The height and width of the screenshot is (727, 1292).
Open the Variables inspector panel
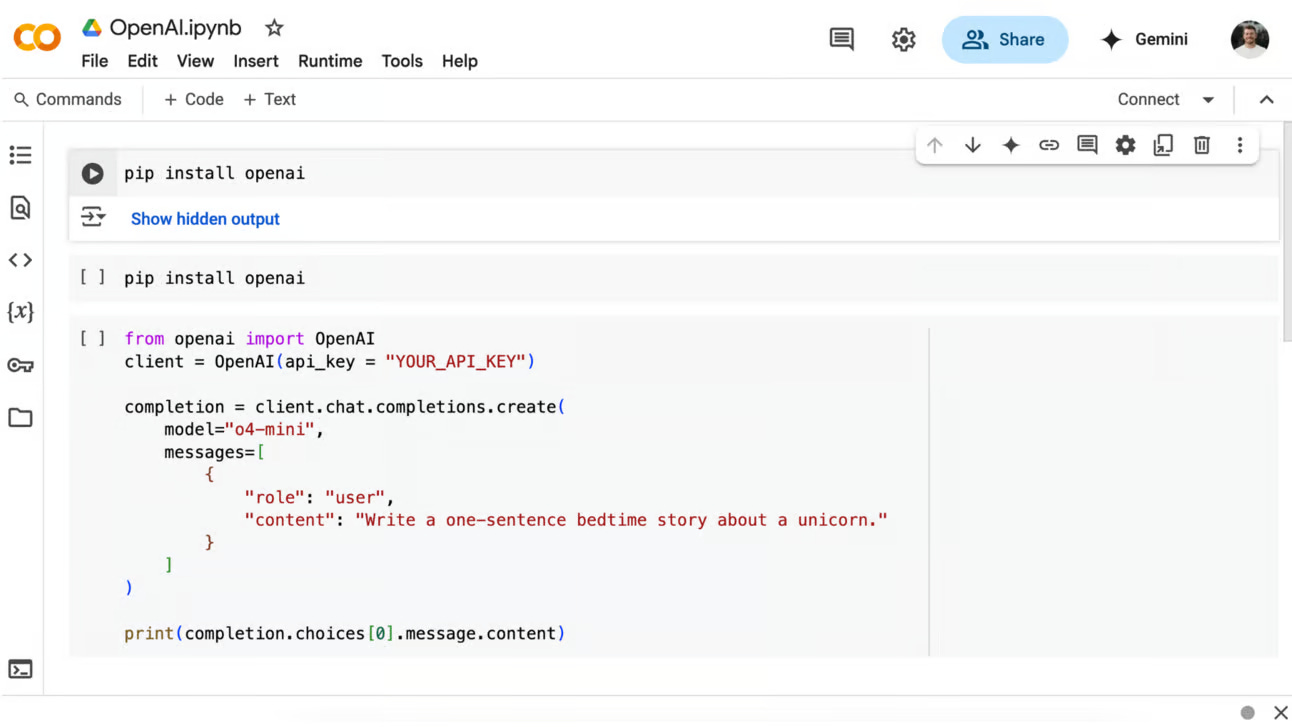20,312
